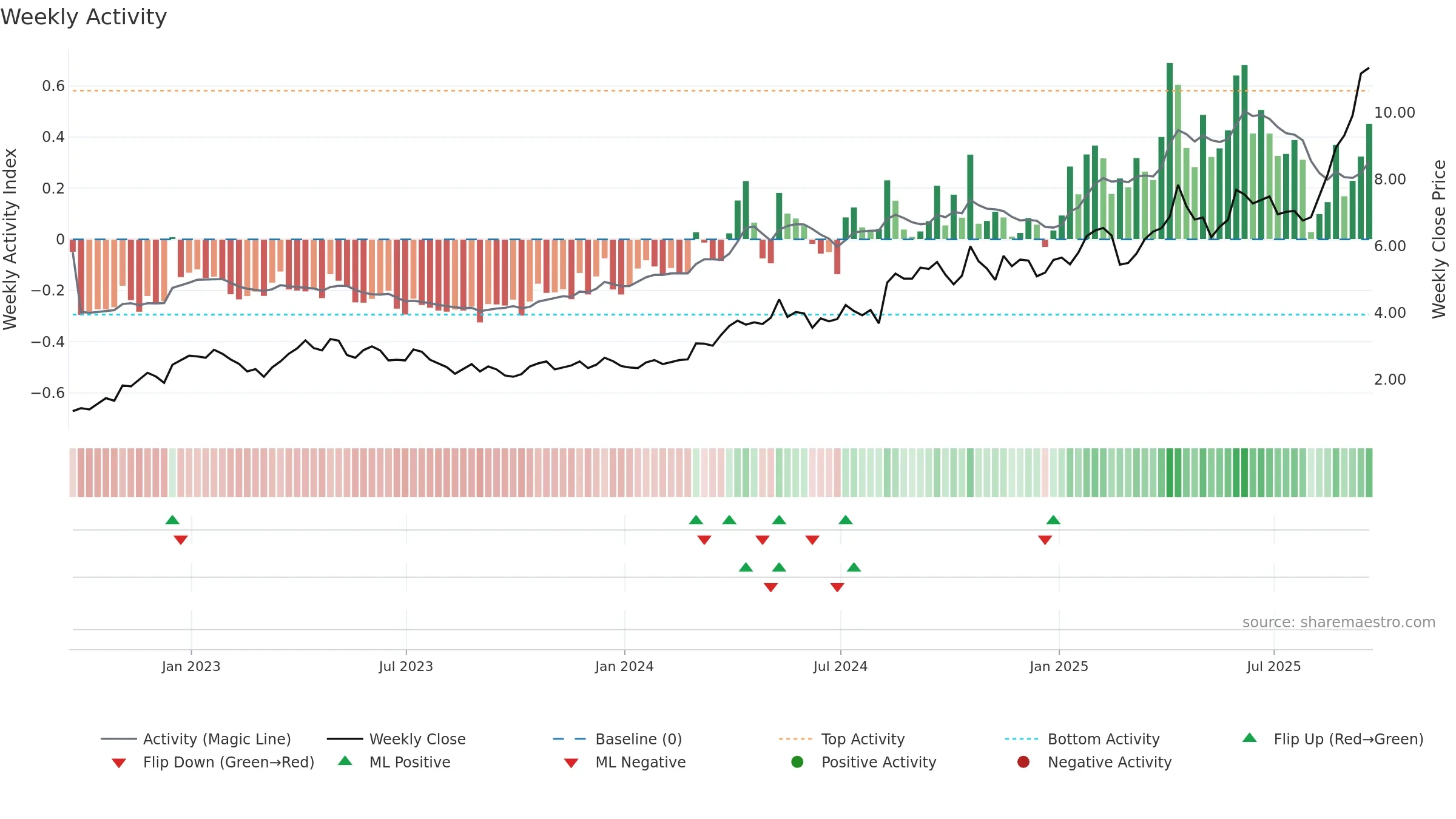Click the red triangle icon beside Flip Down legend

click(x=119, y=763)
